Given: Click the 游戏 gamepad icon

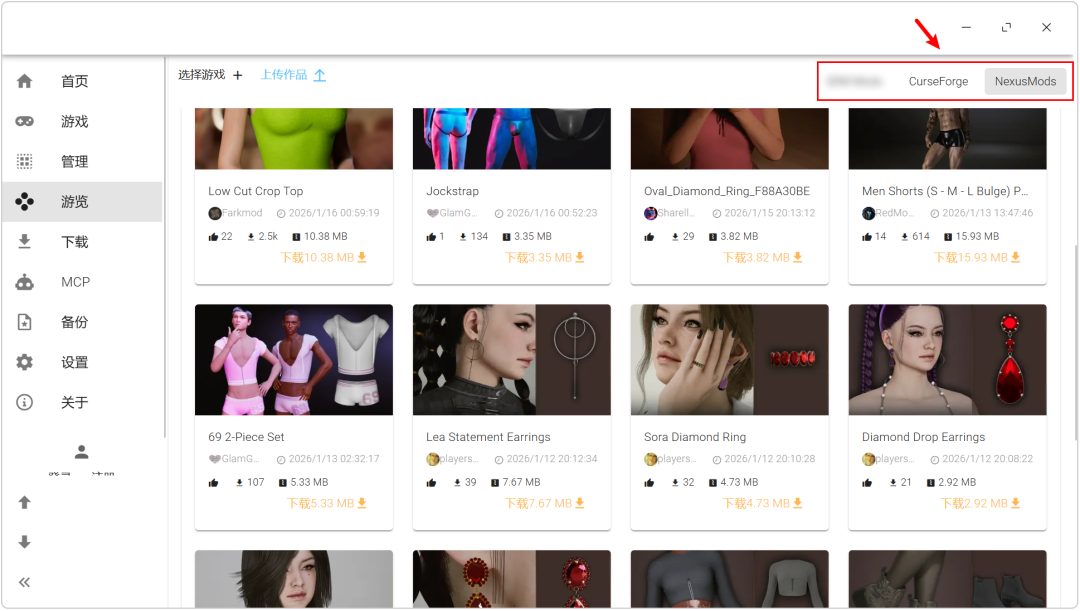Looking at the screenshot, I should 25,121.
